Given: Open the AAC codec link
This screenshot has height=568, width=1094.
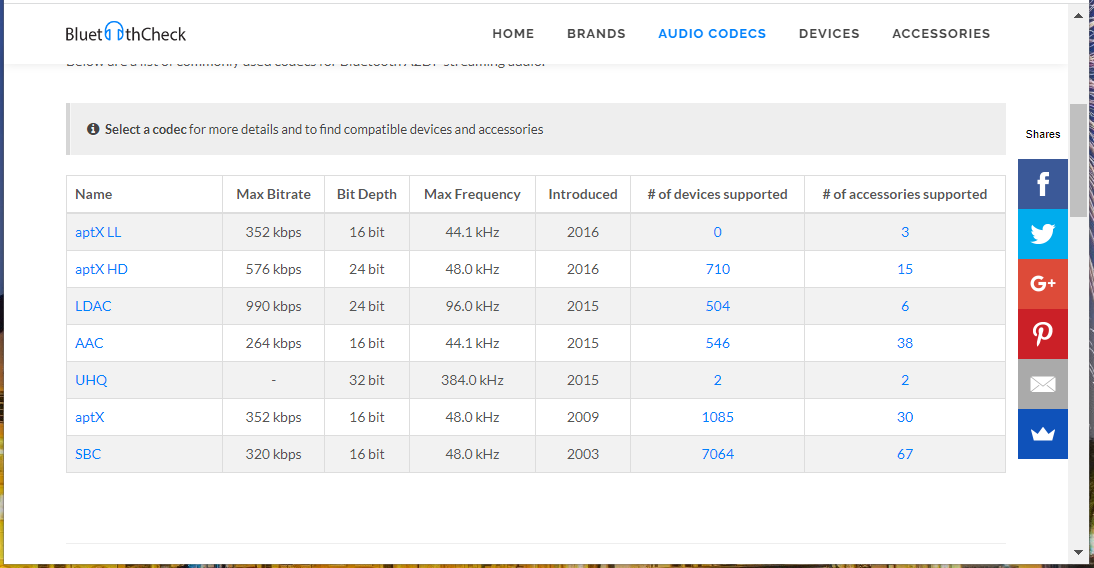Looking at the screenshot, I should (89, 343).
